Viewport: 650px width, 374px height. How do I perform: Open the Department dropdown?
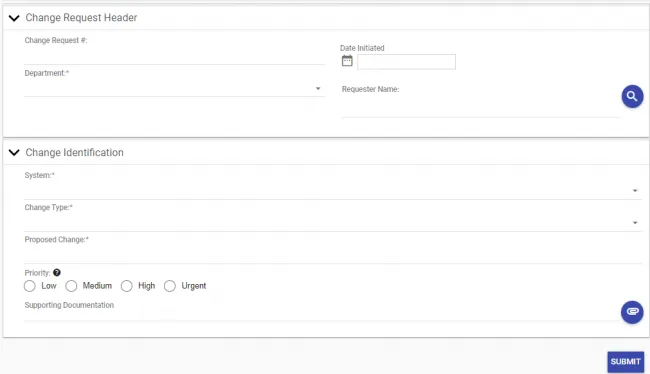tap(174, 89)
